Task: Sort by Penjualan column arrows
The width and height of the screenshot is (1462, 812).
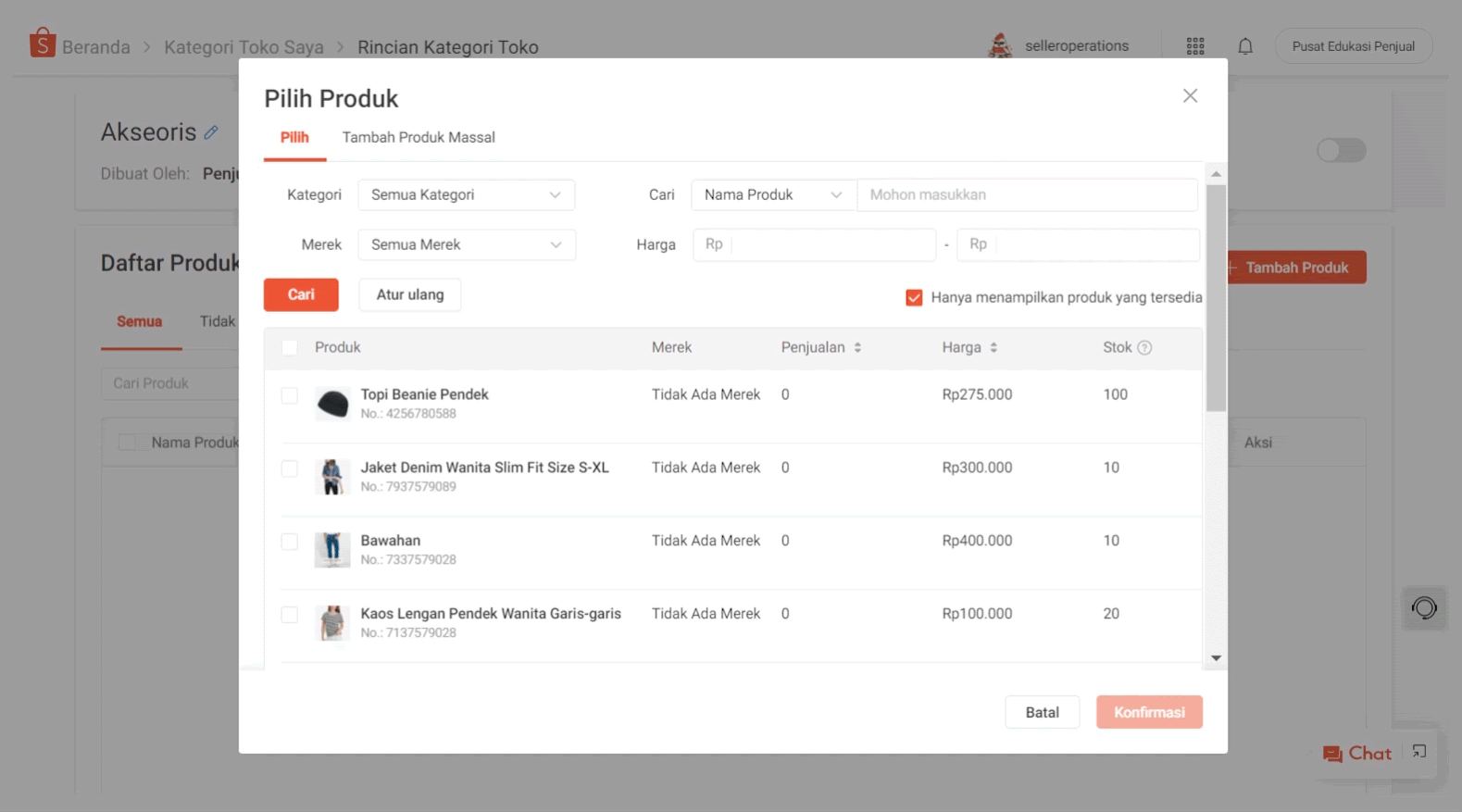Action: click(857, 348)
